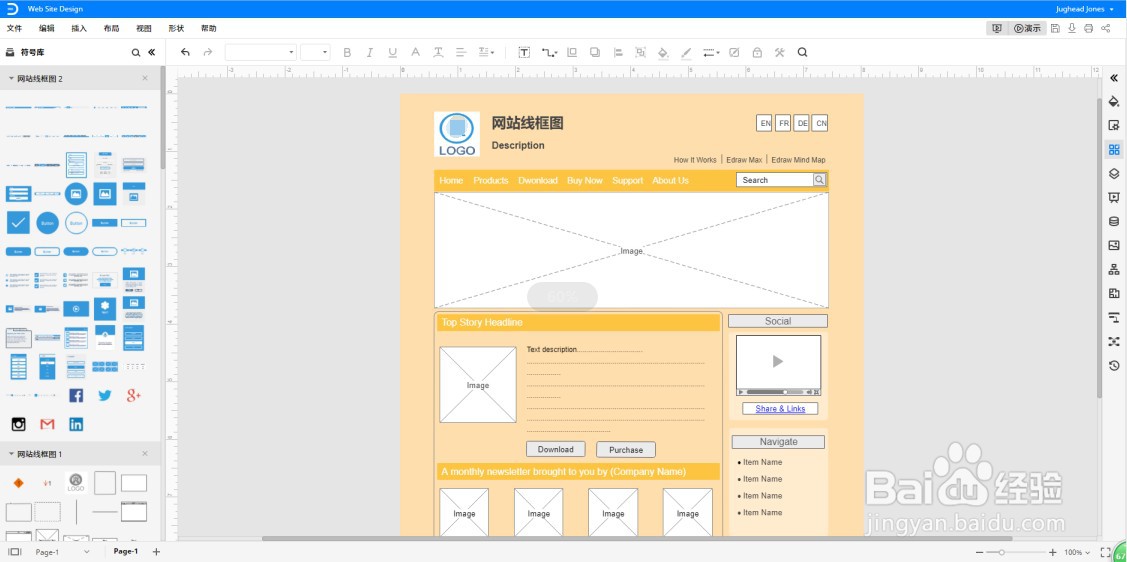Collapse the 网站线框图 1 section

coord(11,454)
